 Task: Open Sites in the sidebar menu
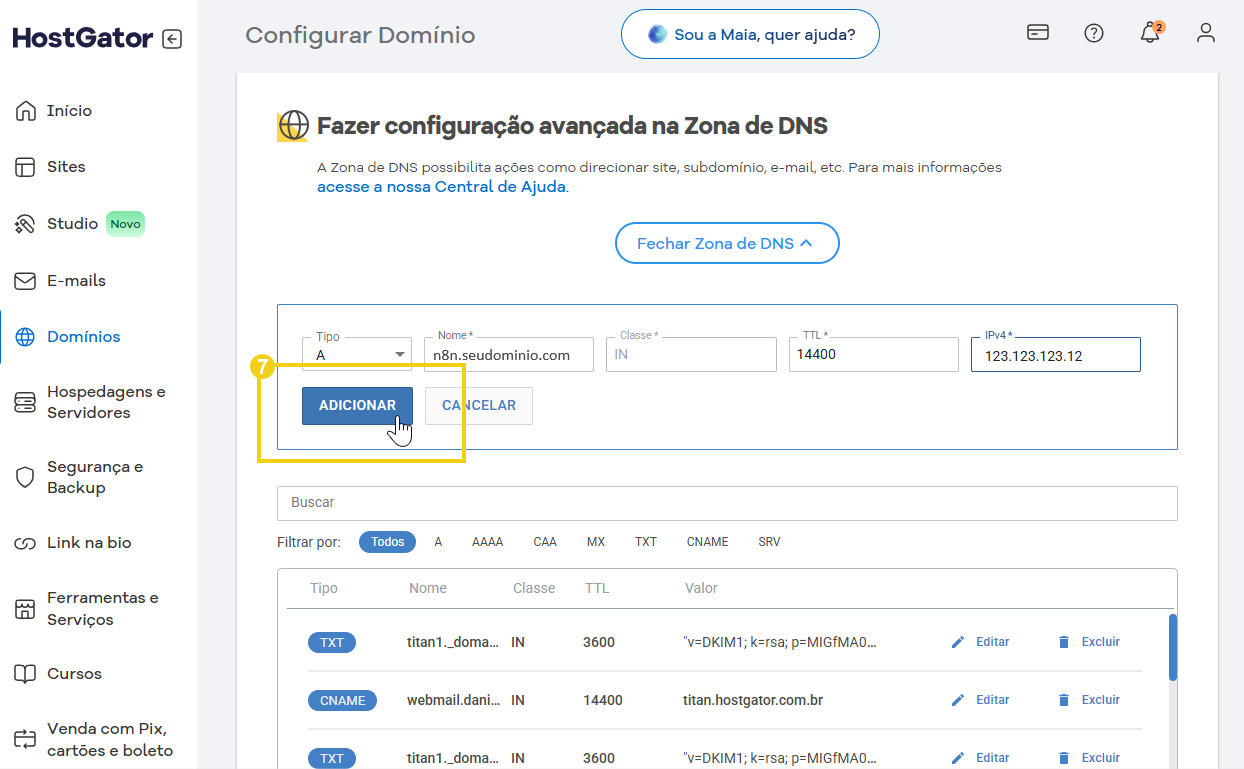click(x=66, y=167)
